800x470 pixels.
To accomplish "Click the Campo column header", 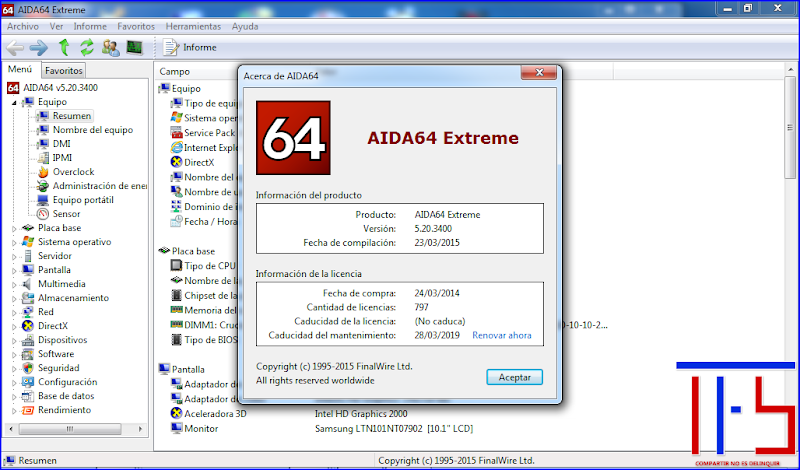I will 174,72.
